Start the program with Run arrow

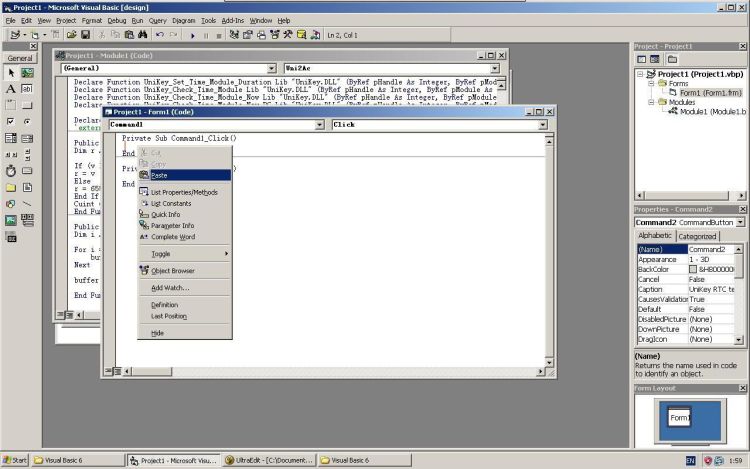[x=192, y=35]
